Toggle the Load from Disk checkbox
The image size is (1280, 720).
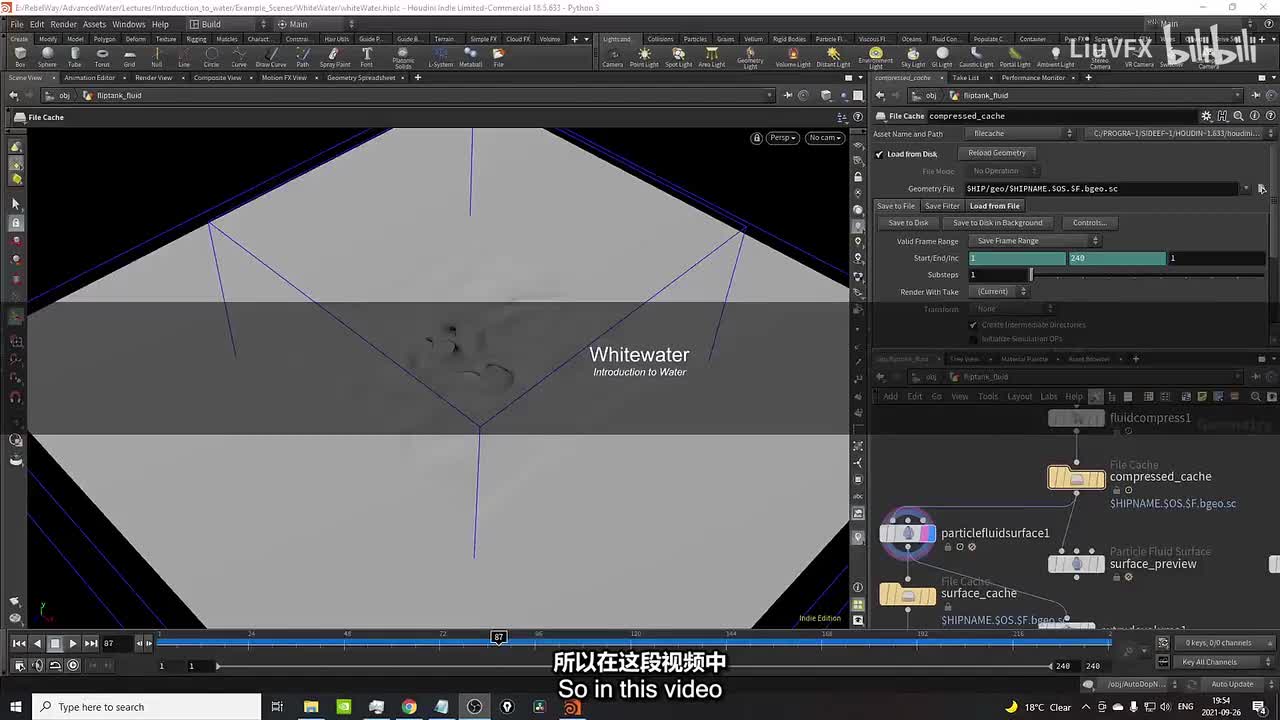[x=879, y=154]
